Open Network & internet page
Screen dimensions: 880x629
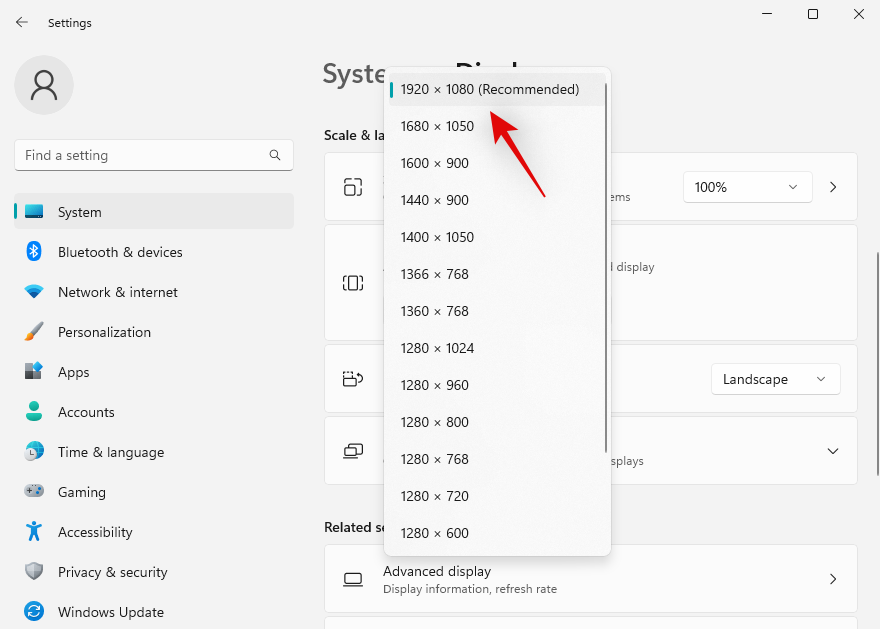[117, 292]
